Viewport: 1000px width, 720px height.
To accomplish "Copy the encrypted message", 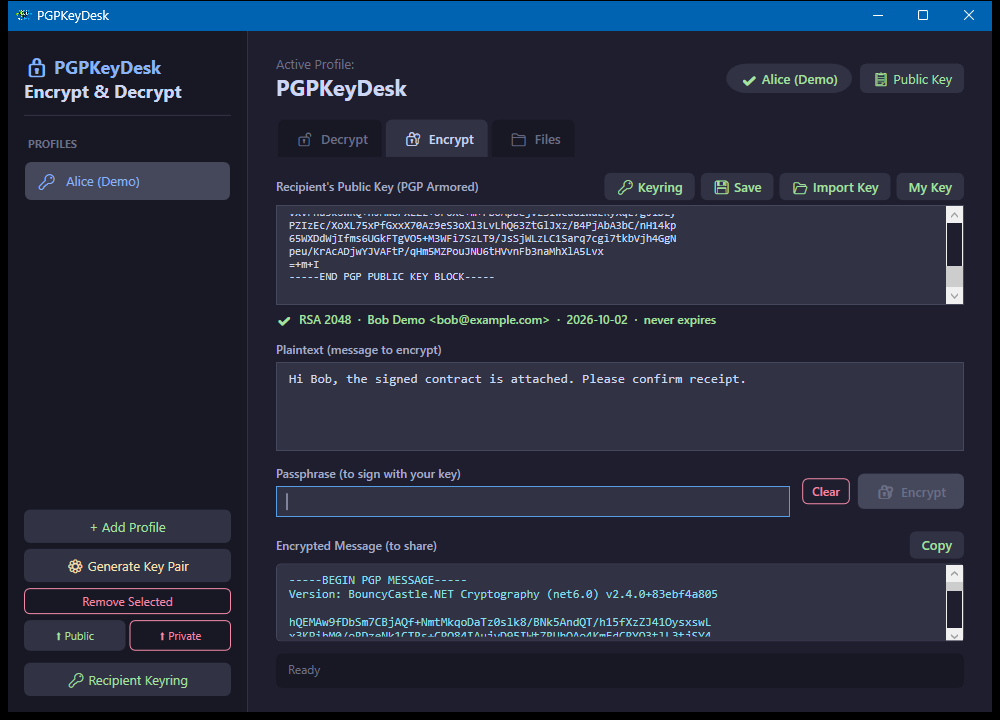I will pos(936,545).
